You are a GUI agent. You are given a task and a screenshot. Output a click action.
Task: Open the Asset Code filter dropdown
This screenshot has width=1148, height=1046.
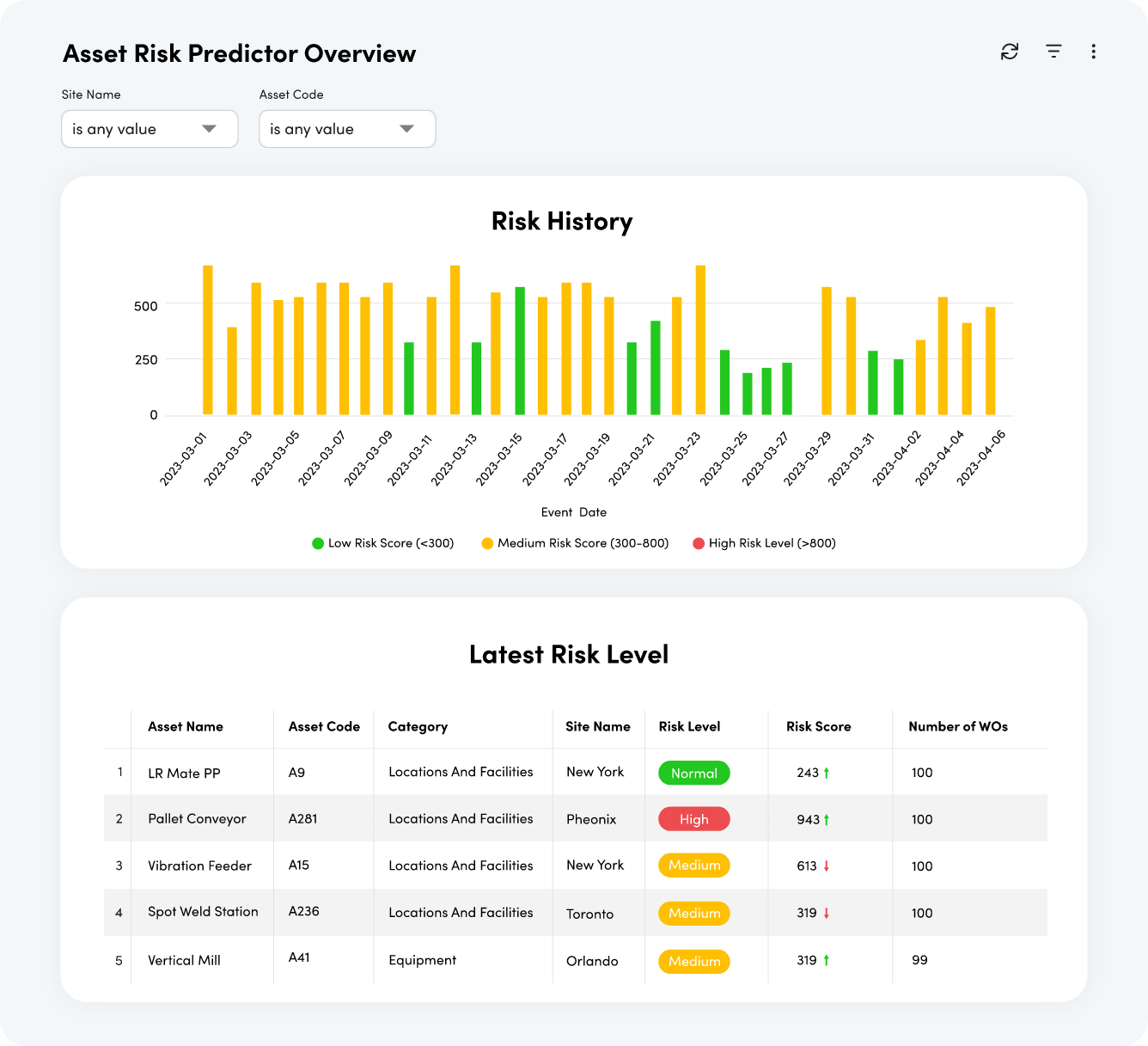click(x=347, y=129)
